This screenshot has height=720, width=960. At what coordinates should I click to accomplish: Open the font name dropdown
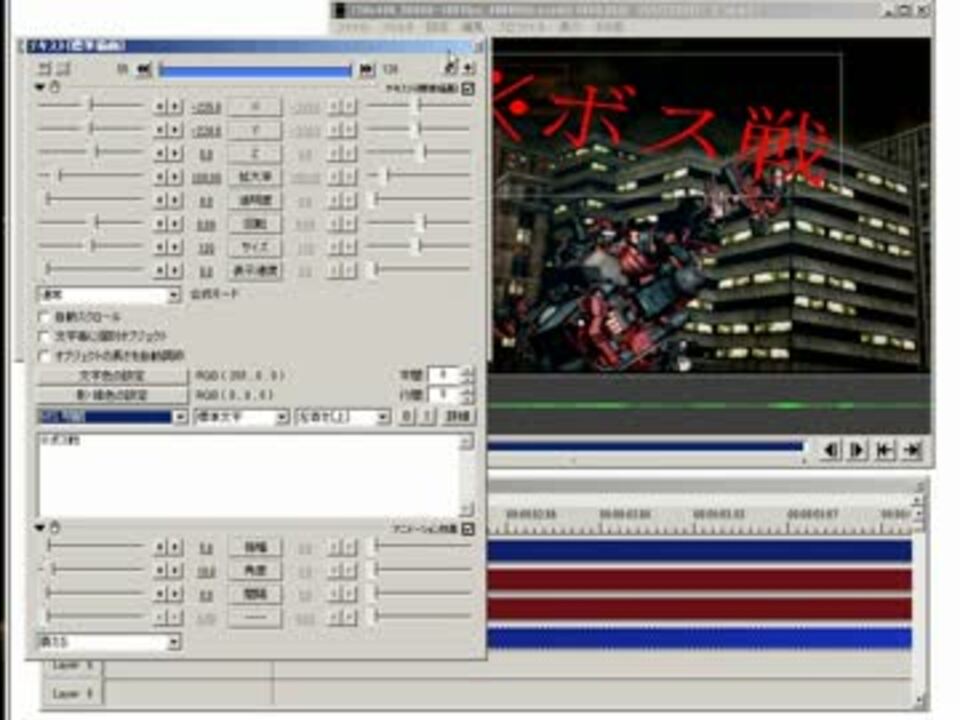click(113, 417)
